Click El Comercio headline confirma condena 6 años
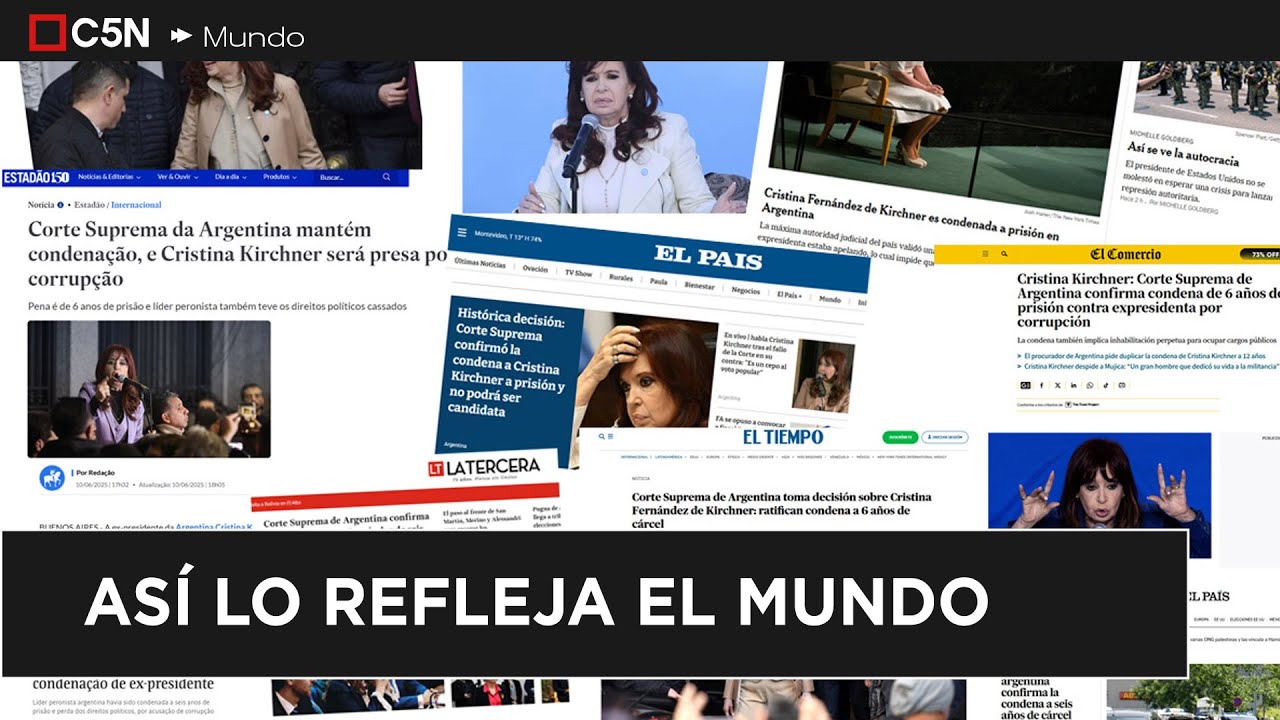Image resolution: width=1280 pixels, height=720 pixels. (x=1148, y=300)
